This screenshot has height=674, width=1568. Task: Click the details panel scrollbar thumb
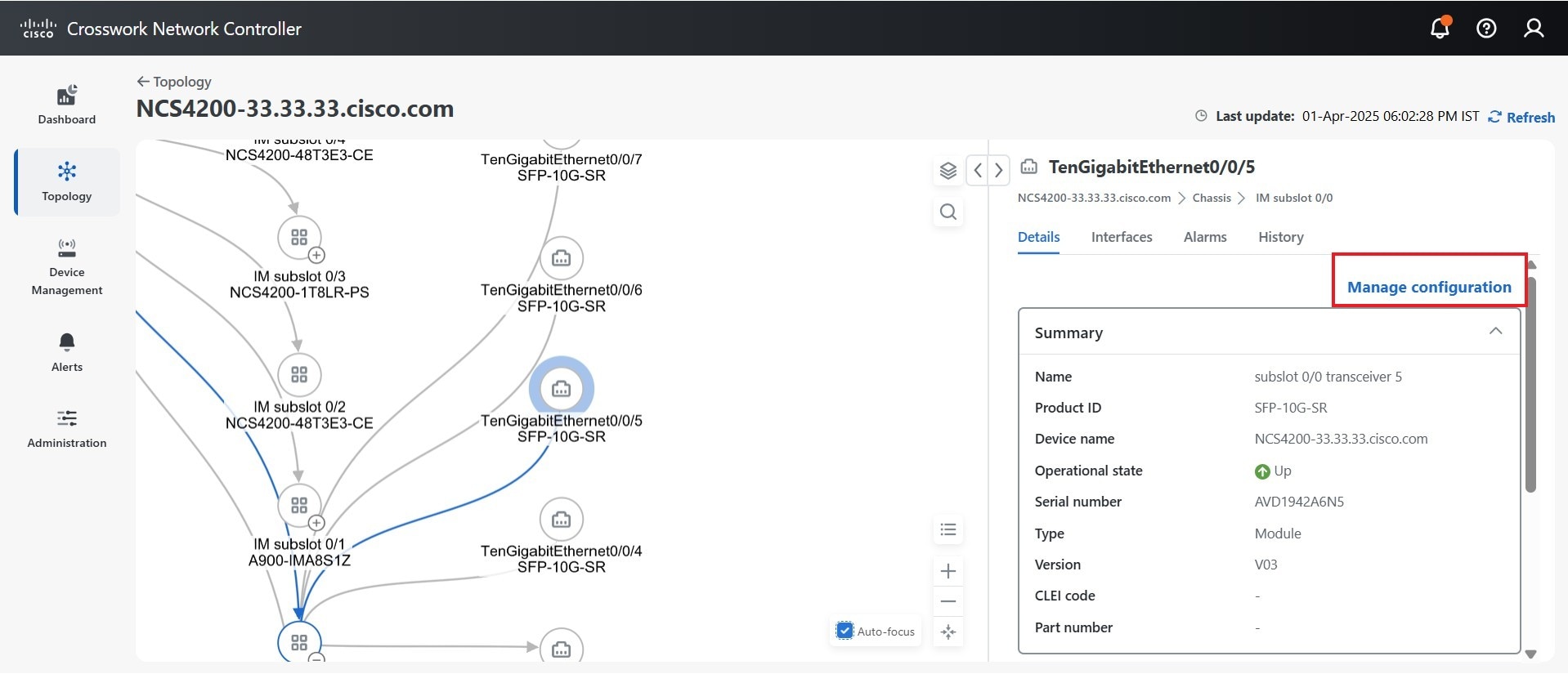pos(1530,384)
